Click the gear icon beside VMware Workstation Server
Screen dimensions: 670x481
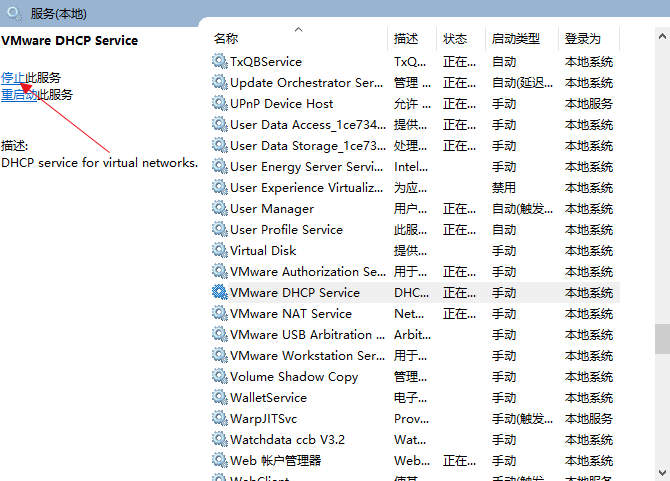click(220, 355)
